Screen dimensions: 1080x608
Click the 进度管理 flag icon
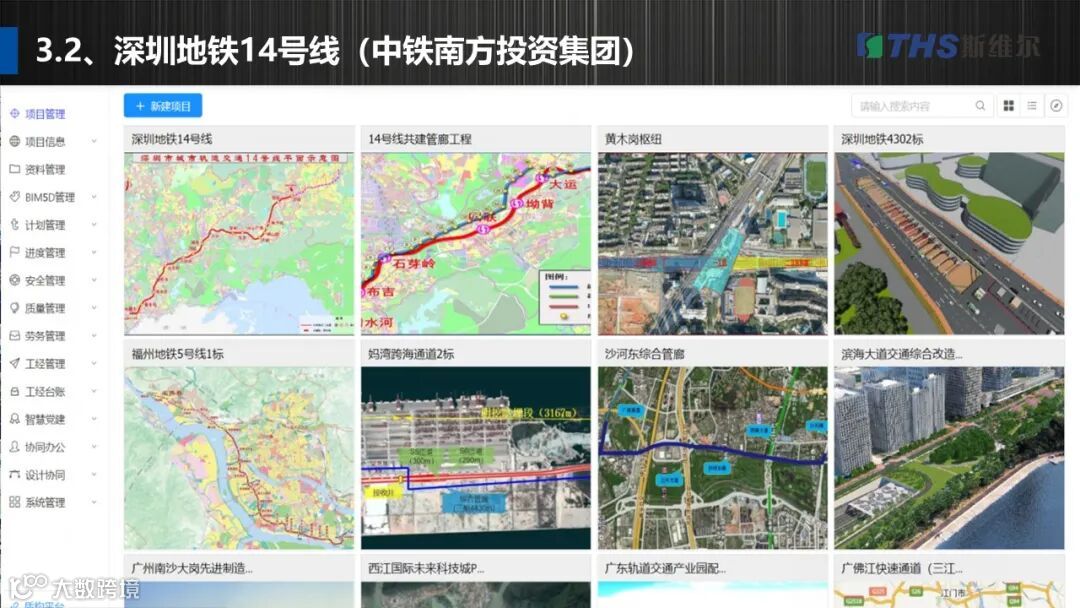coord(14,252)
